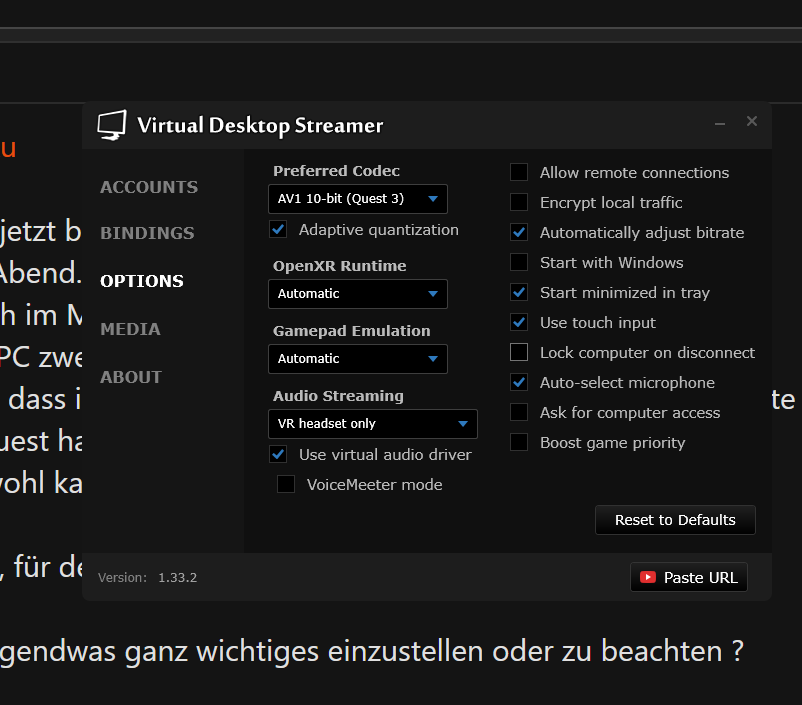The width and height of the screenshot is (802, 705).
Task: Enable VoiceMeeter mode checkbox
Action: click(286, 484)
